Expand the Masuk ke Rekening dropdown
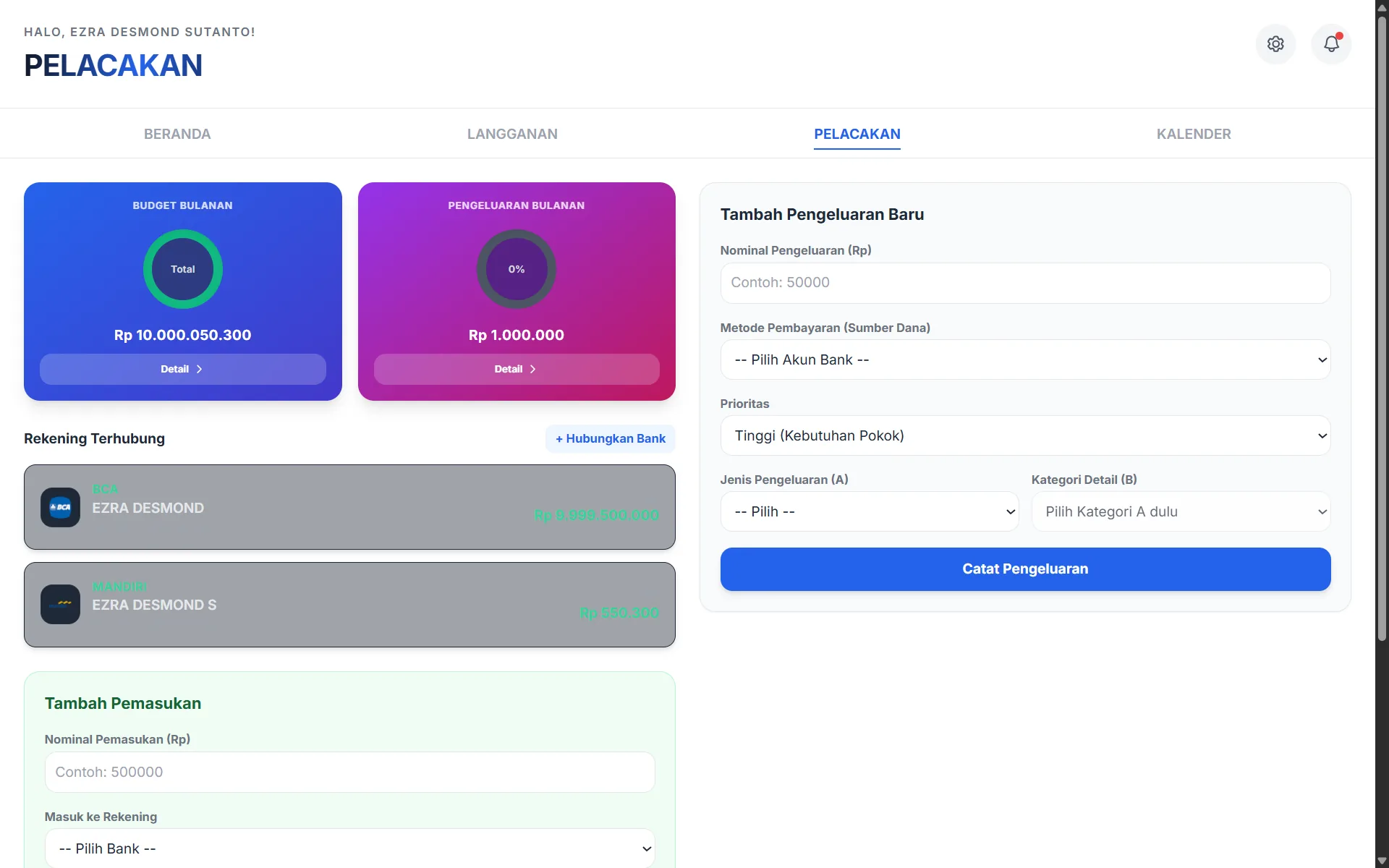Screen dimensions: 1389x868 pos(350,848)
